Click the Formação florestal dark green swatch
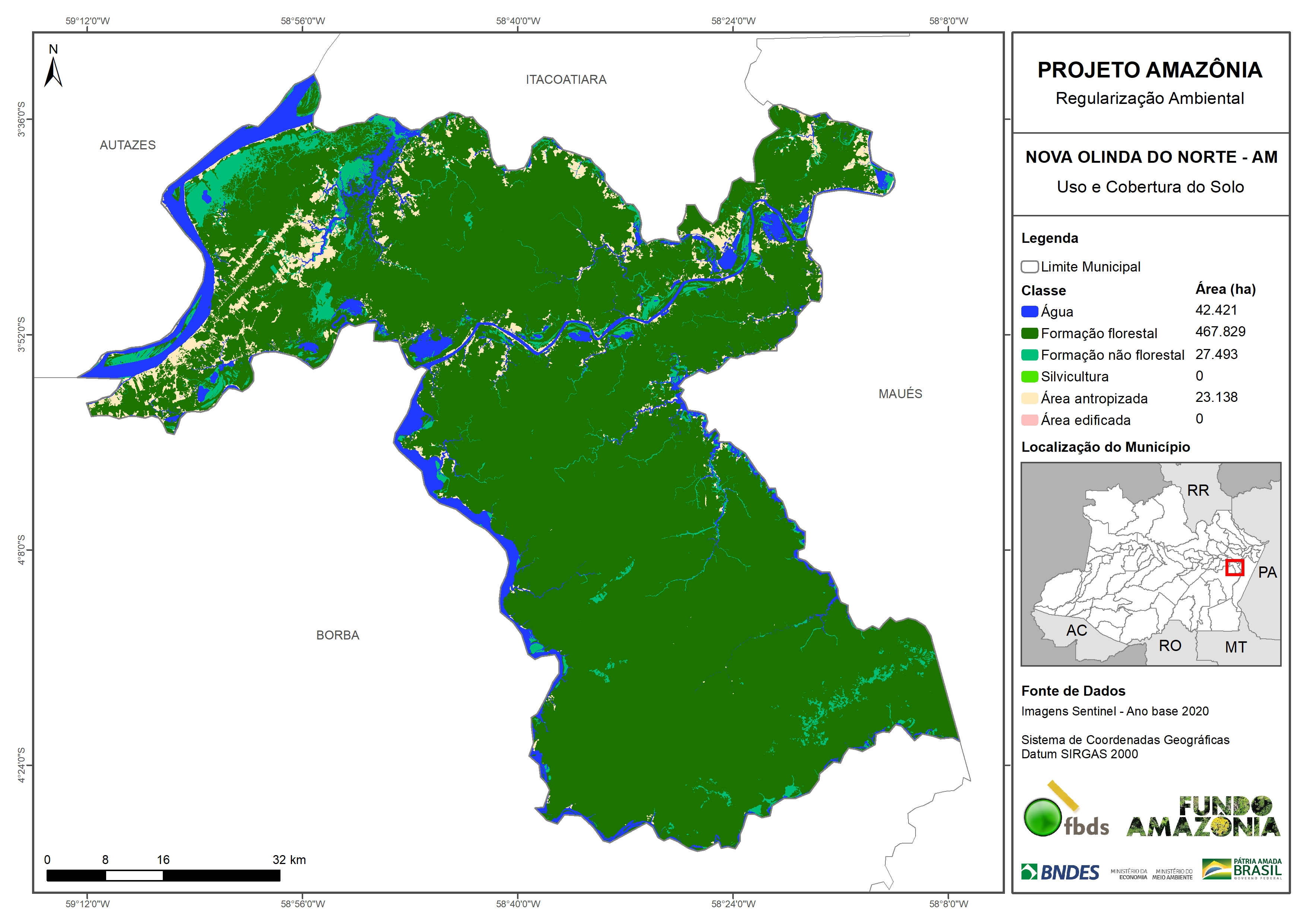 tap(1029, 334)
